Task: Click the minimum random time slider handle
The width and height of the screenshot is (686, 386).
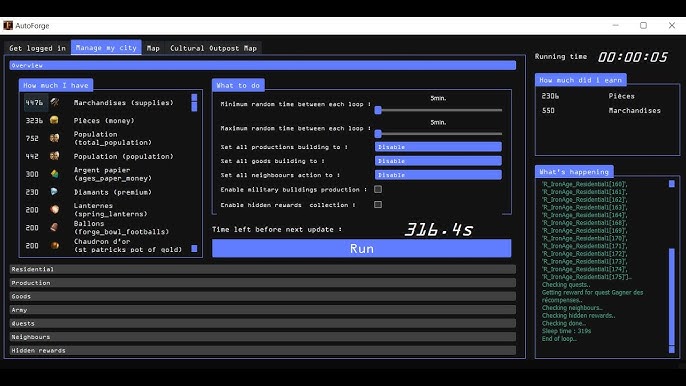Action: 378,110
